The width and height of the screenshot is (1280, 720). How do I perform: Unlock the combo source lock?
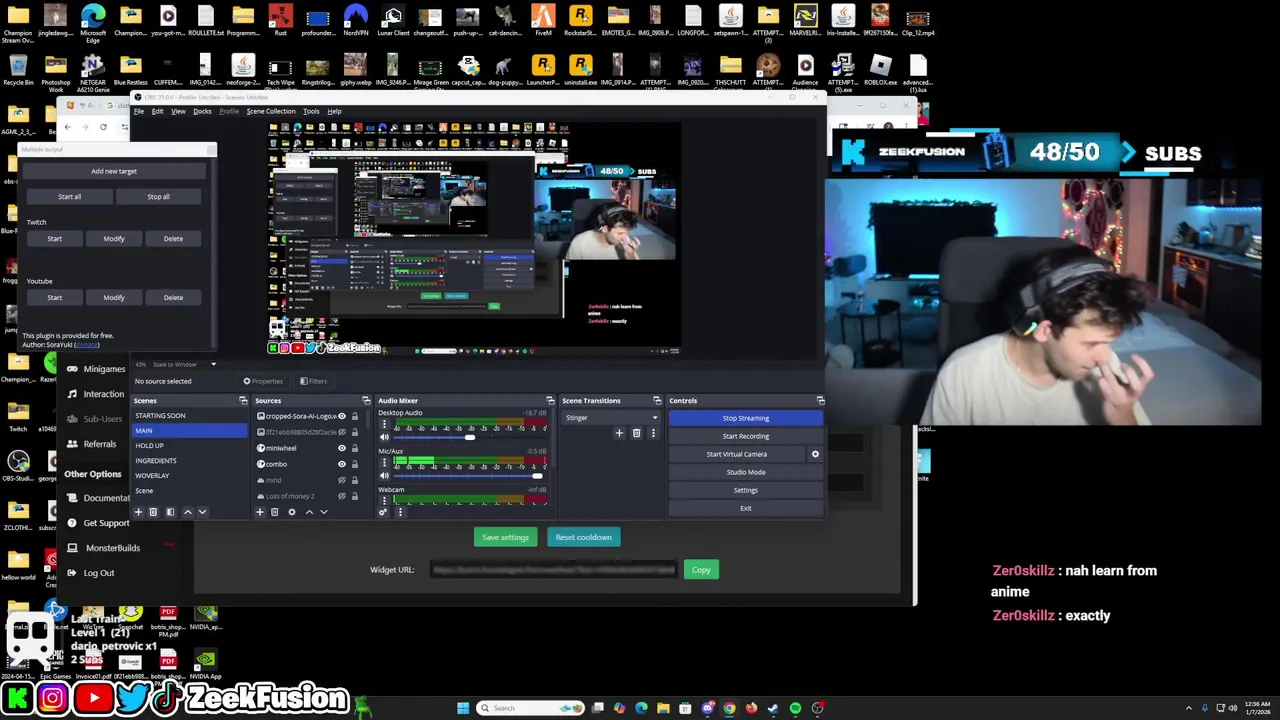tap(354, 464)
